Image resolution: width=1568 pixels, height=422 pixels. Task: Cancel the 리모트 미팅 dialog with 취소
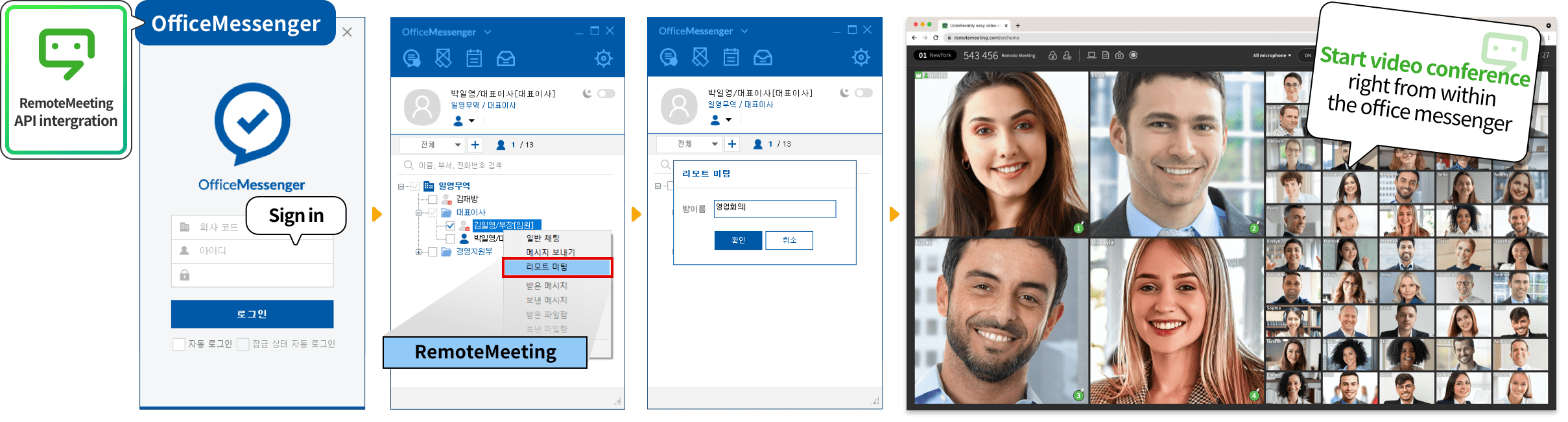(789, 240)
